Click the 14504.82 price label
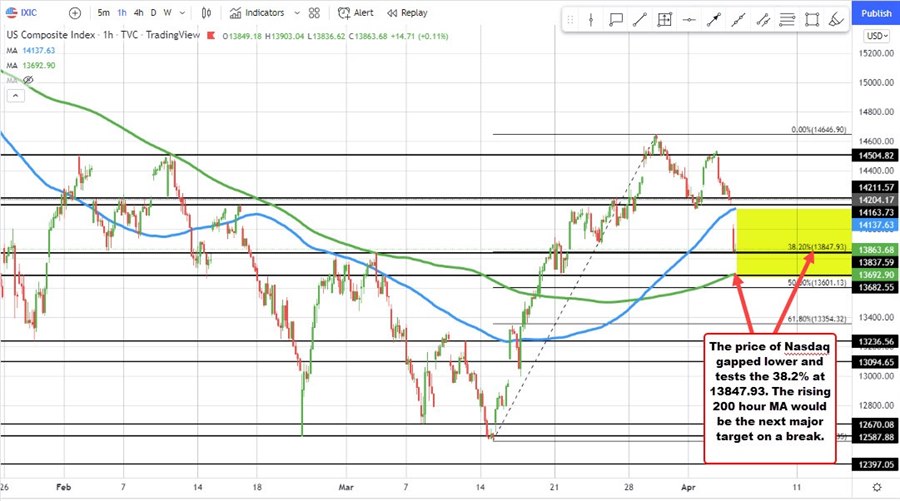Viewport: 900px width, 501px height. [x=876, y=156]
